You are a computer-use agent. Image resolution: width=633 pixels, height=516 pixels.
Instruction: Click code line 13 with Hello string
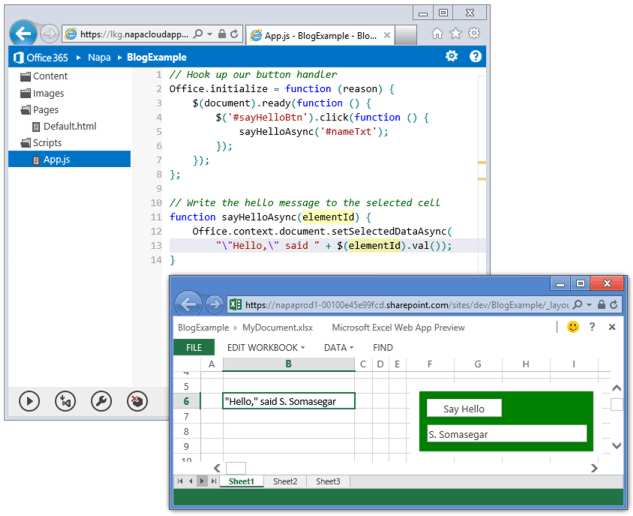pyautogui.click(x=327, y=245)
